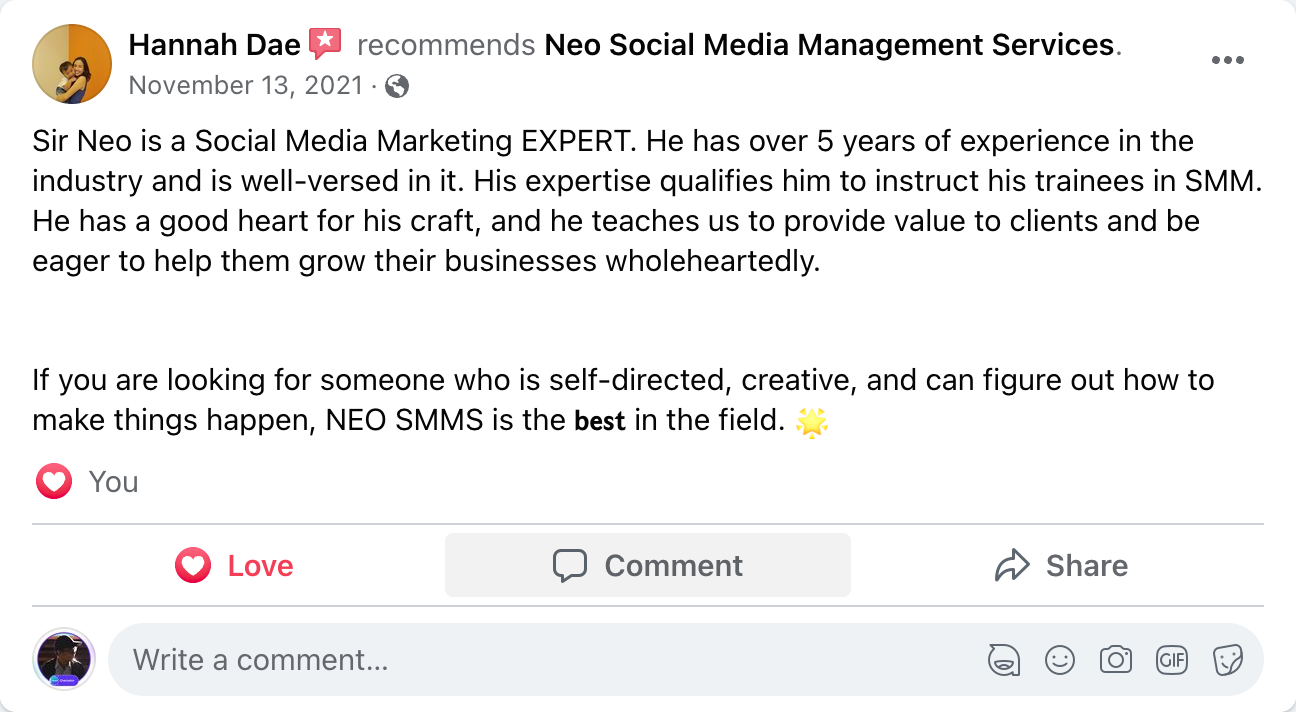Share this recommendation post
Screen dimensions: 1296x712
click(1061, 566)
